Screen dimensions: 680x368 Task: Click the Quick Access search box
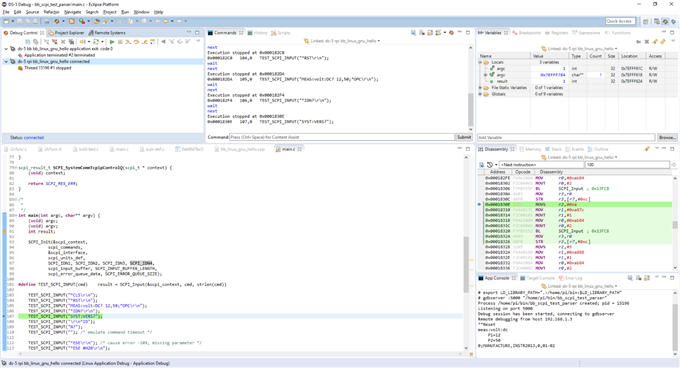620,21
